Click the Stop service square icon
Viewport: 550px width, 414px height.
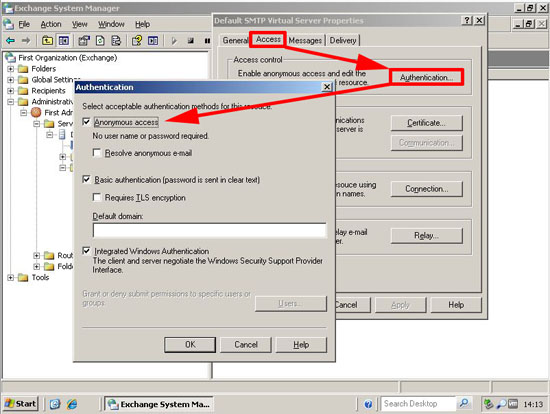pyautogui.click(x=190, y=41)
